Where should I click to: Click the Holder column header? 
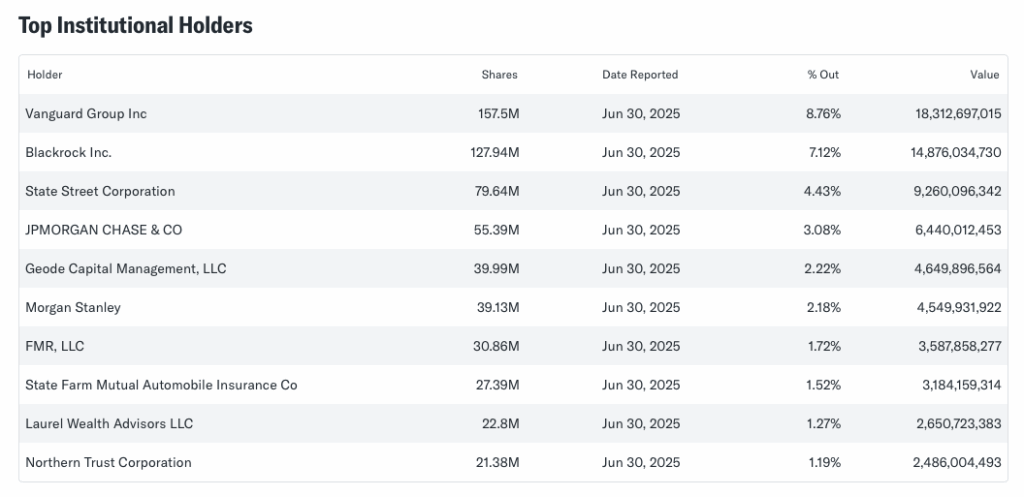click(x=45, y=75)
